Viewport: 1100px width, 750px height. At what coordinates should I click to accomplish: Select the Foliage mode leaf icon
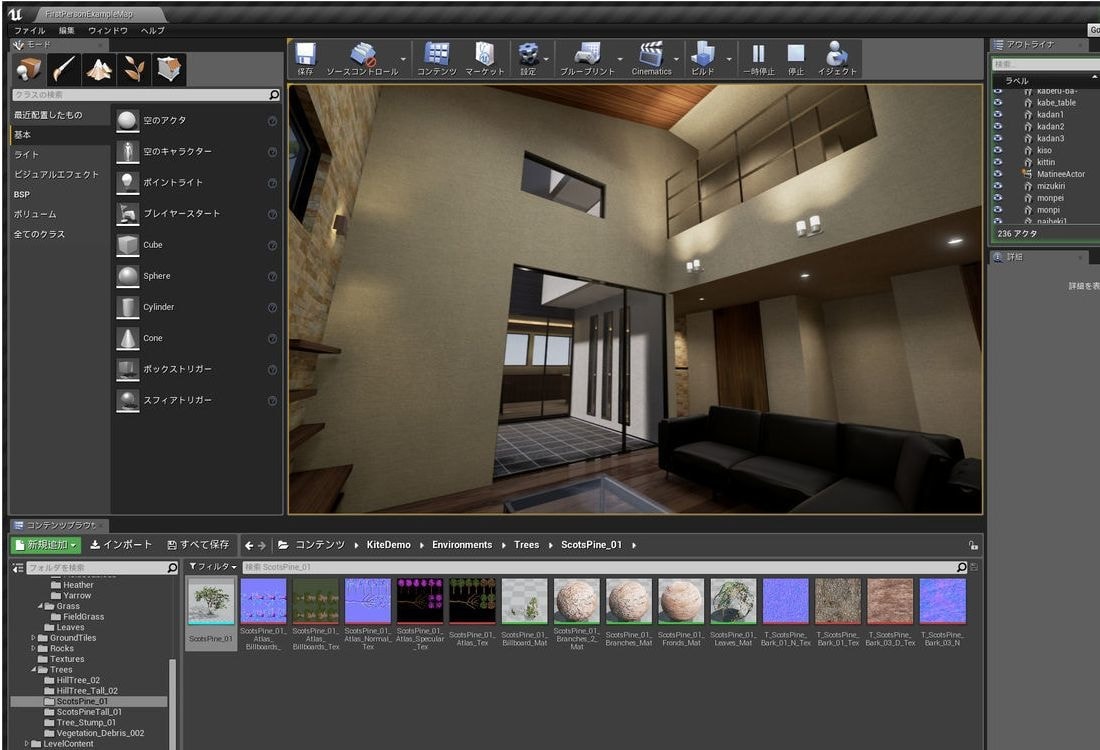[133, 69]
